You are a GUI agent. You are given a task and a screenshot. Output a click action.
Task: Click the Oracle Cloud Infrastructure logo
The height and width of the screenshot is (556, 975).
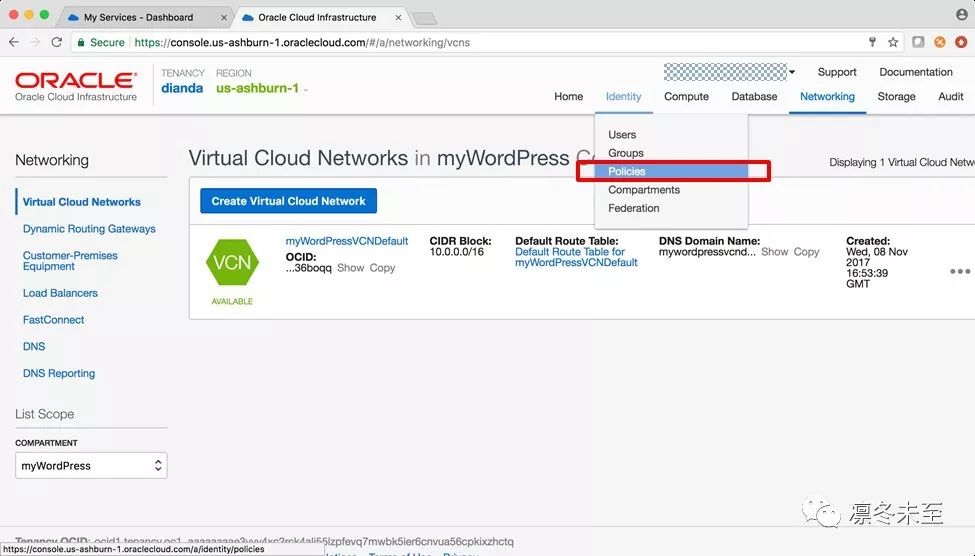click(x=76, y=86)
